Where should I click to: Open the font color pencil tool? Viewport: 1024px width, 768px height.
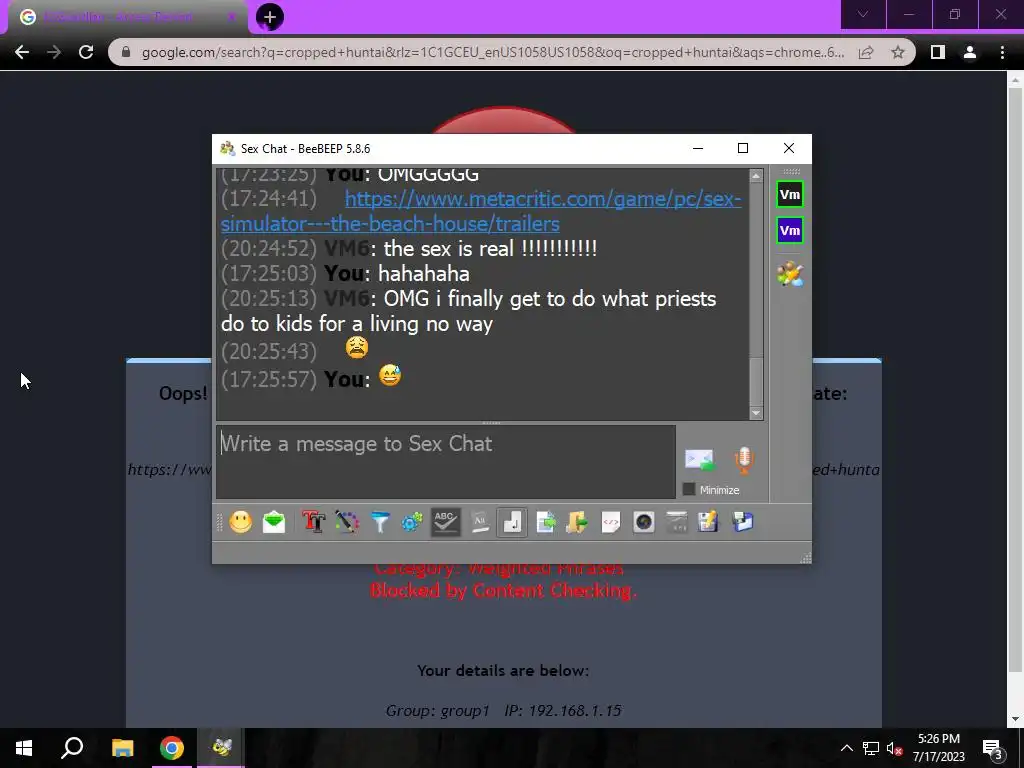coord(347,522)
